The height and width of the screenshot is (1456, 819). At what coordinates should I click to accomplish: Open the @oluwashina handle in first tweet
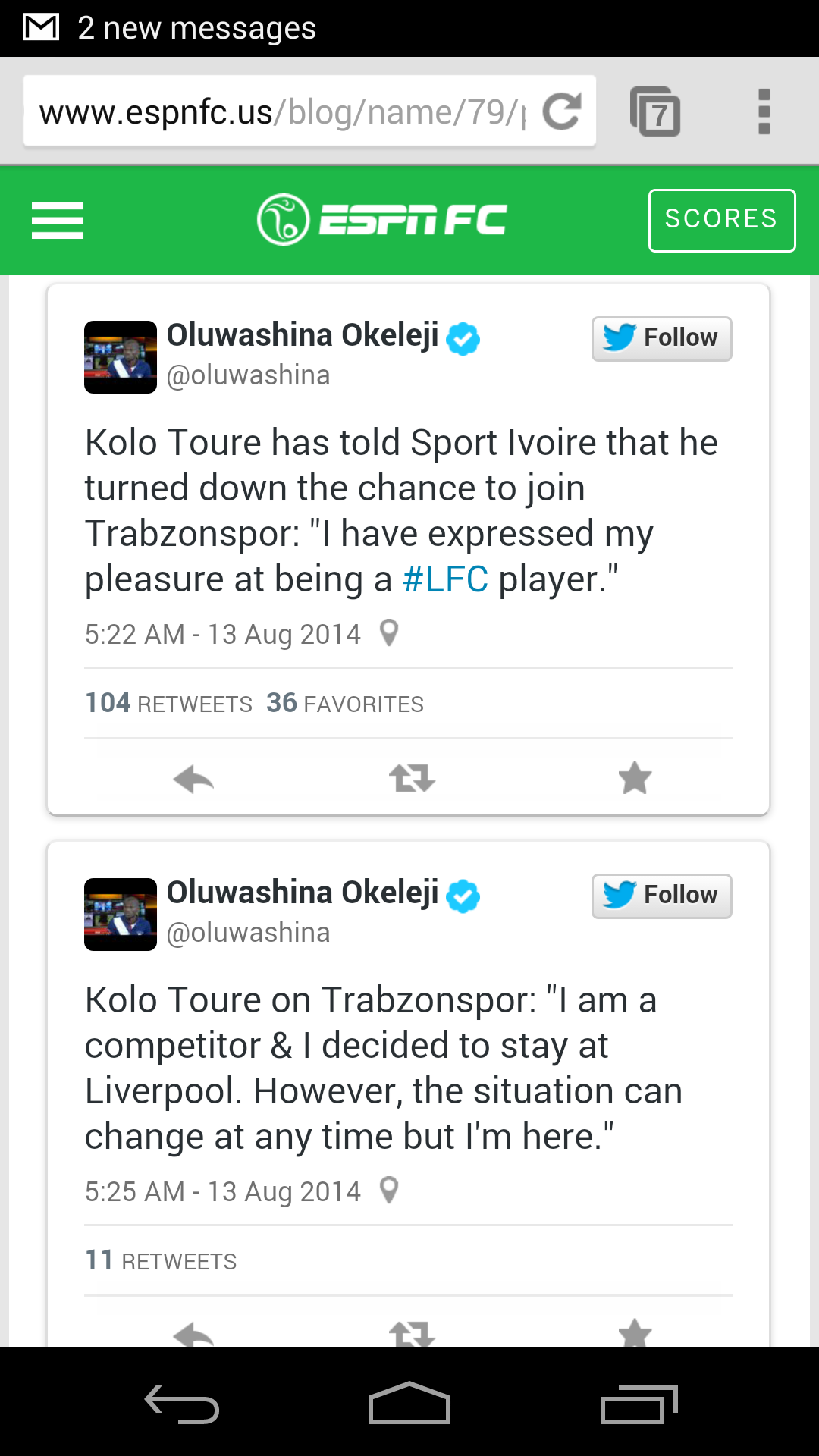pos(249,375)
